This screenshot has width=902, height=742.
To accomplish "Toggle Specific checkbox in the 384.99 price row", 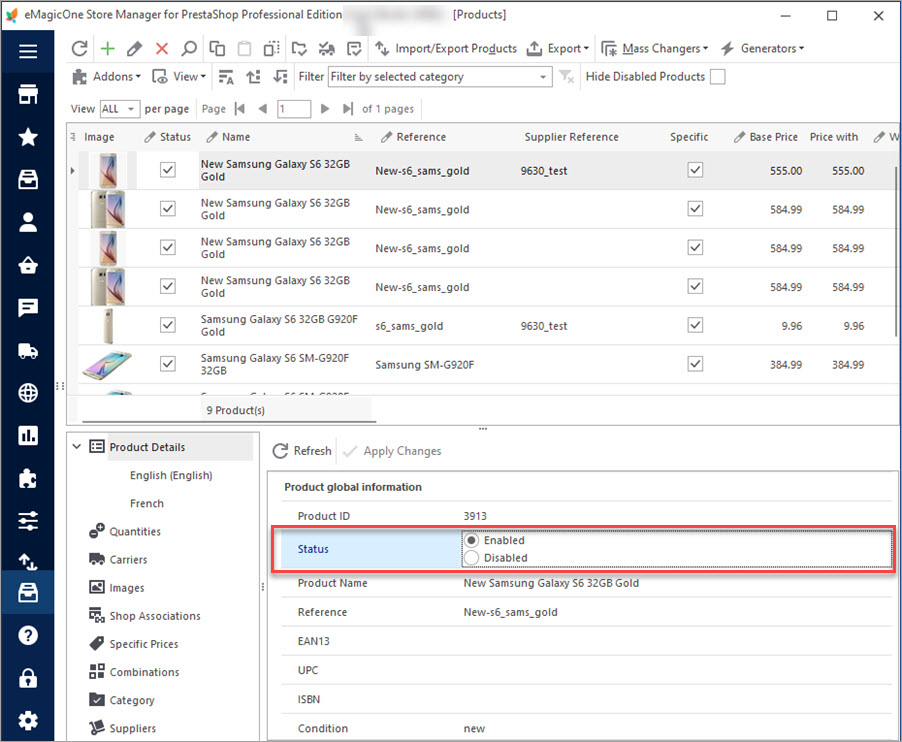I will (695, 364).
